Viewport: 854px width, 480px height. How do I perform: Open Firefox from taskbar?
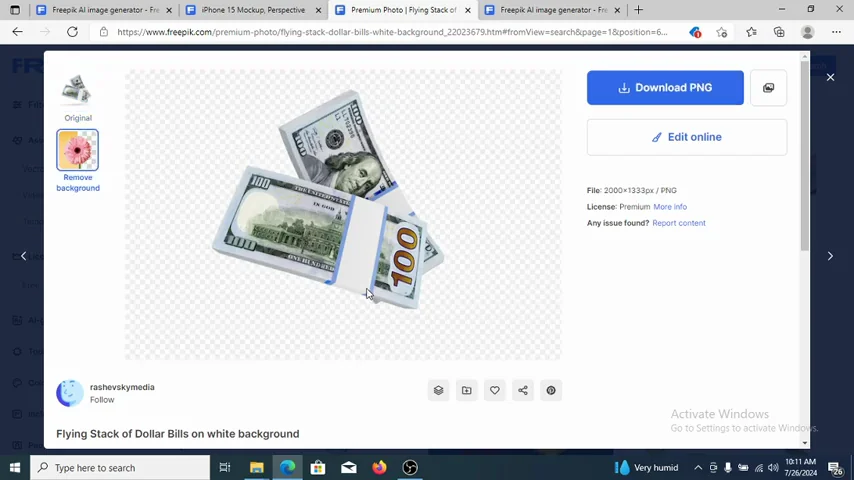379,467
